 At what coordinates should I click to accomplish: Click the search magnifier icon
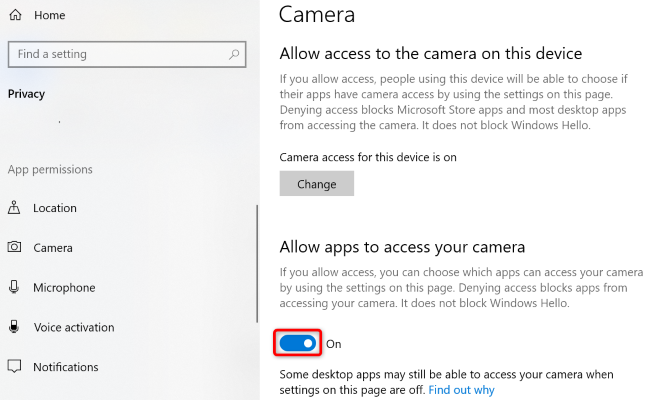[234, 54]
